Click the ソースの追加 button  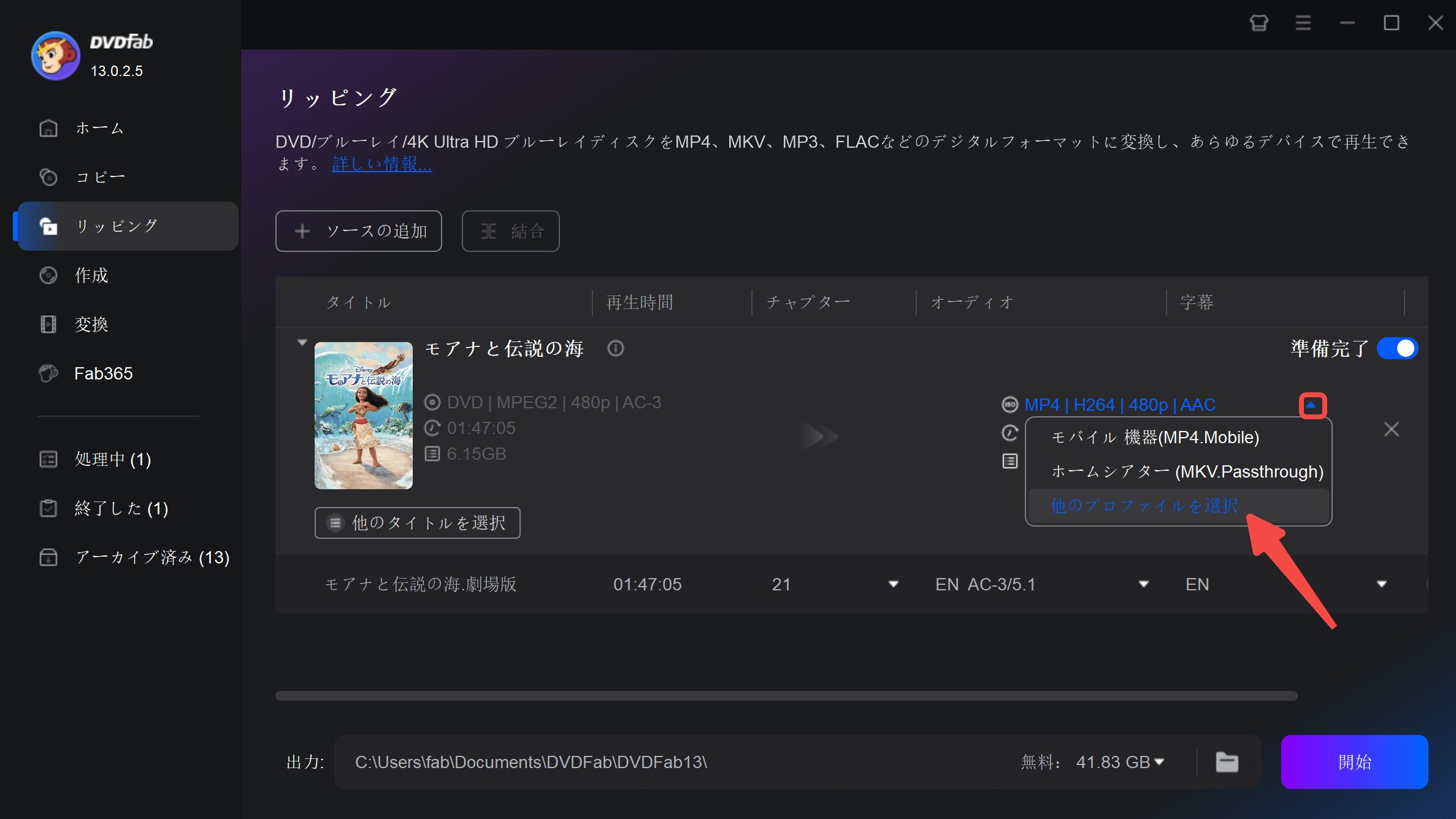pyautogui.click(x=359, y=231)
